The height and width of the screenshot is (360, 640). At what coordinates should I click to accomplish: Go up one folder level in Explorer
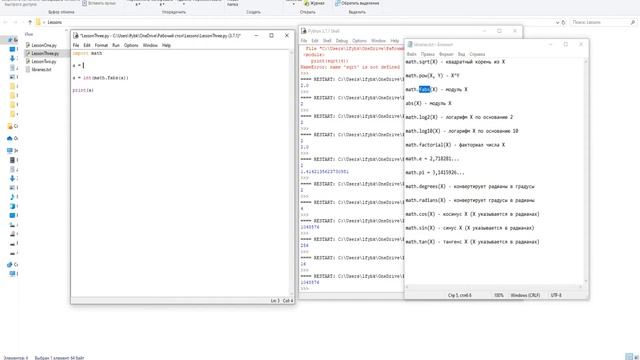tap(30, 22)
